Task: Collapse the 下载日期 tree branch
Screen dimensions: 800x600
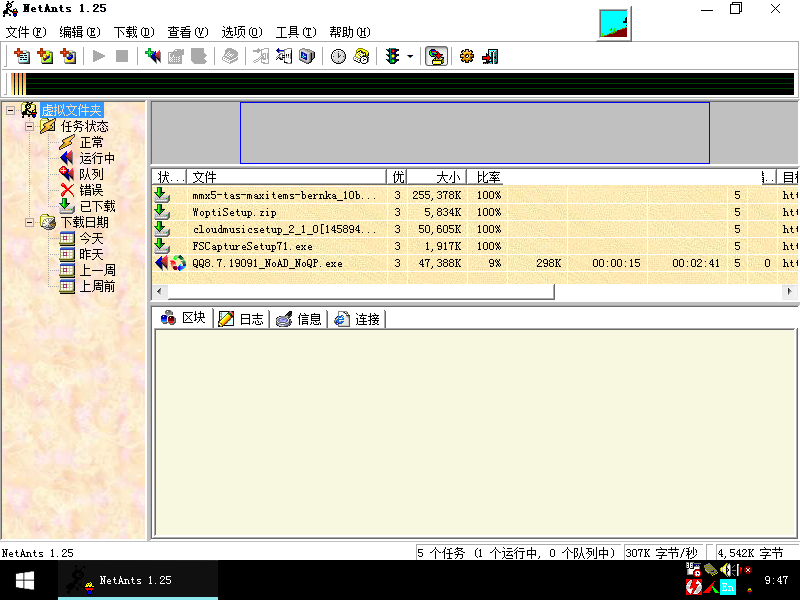Action: pos(30,222)
